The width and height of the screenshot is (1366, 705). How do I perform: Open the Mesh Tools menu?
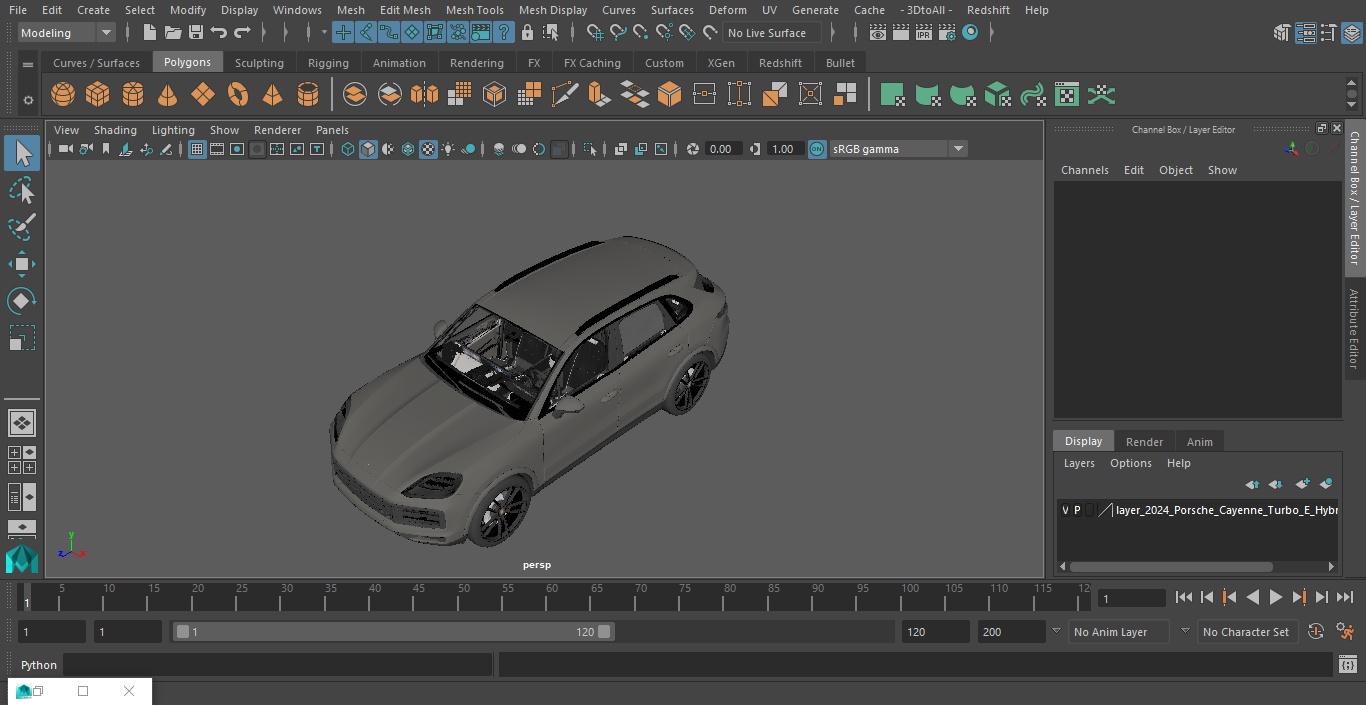pyautogui.click(x=474, y=10)
